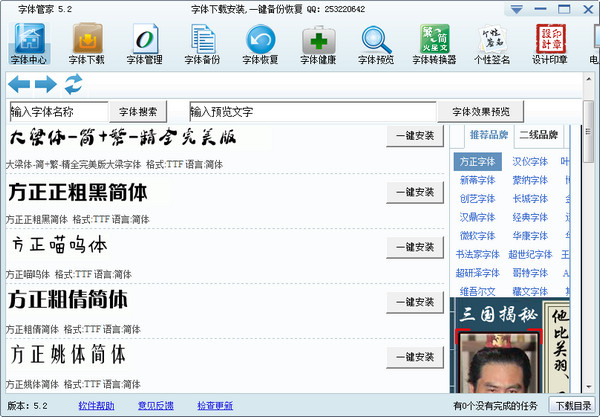Image resolution: width=600 pixels, height=417 pixels.
Task: Open the 设计印章 seal designer
Action: coord(550,43)
